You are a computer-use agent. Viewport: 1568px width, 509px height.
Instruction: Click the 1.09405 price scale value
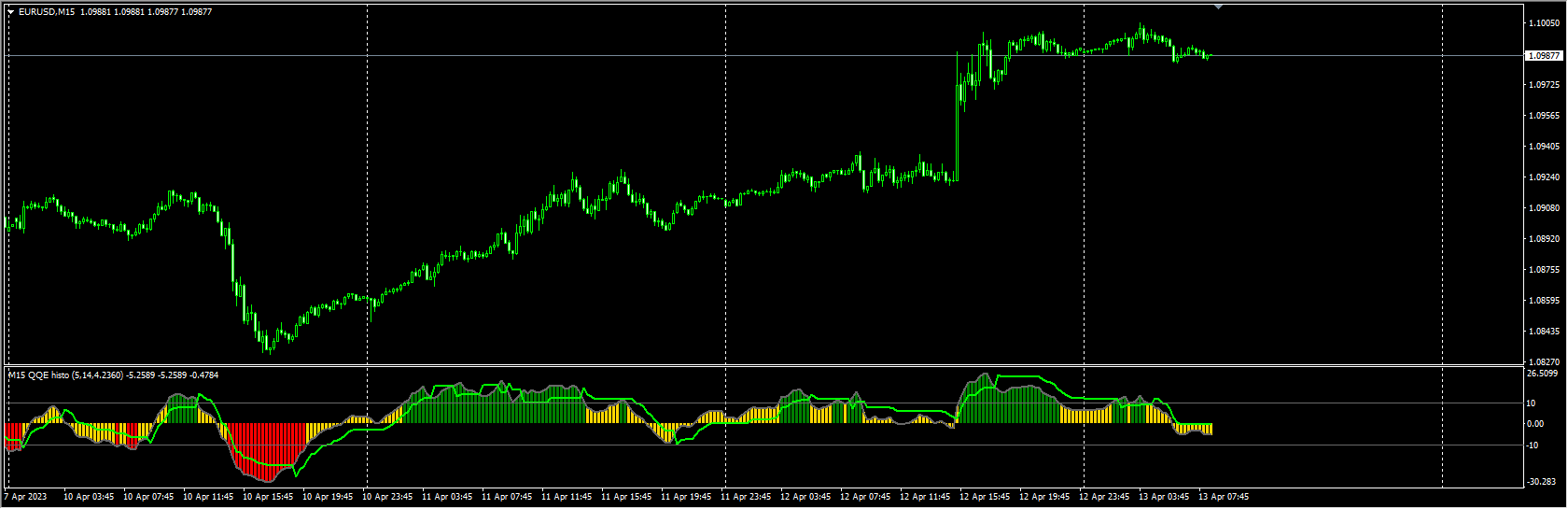coord(1545,147)
